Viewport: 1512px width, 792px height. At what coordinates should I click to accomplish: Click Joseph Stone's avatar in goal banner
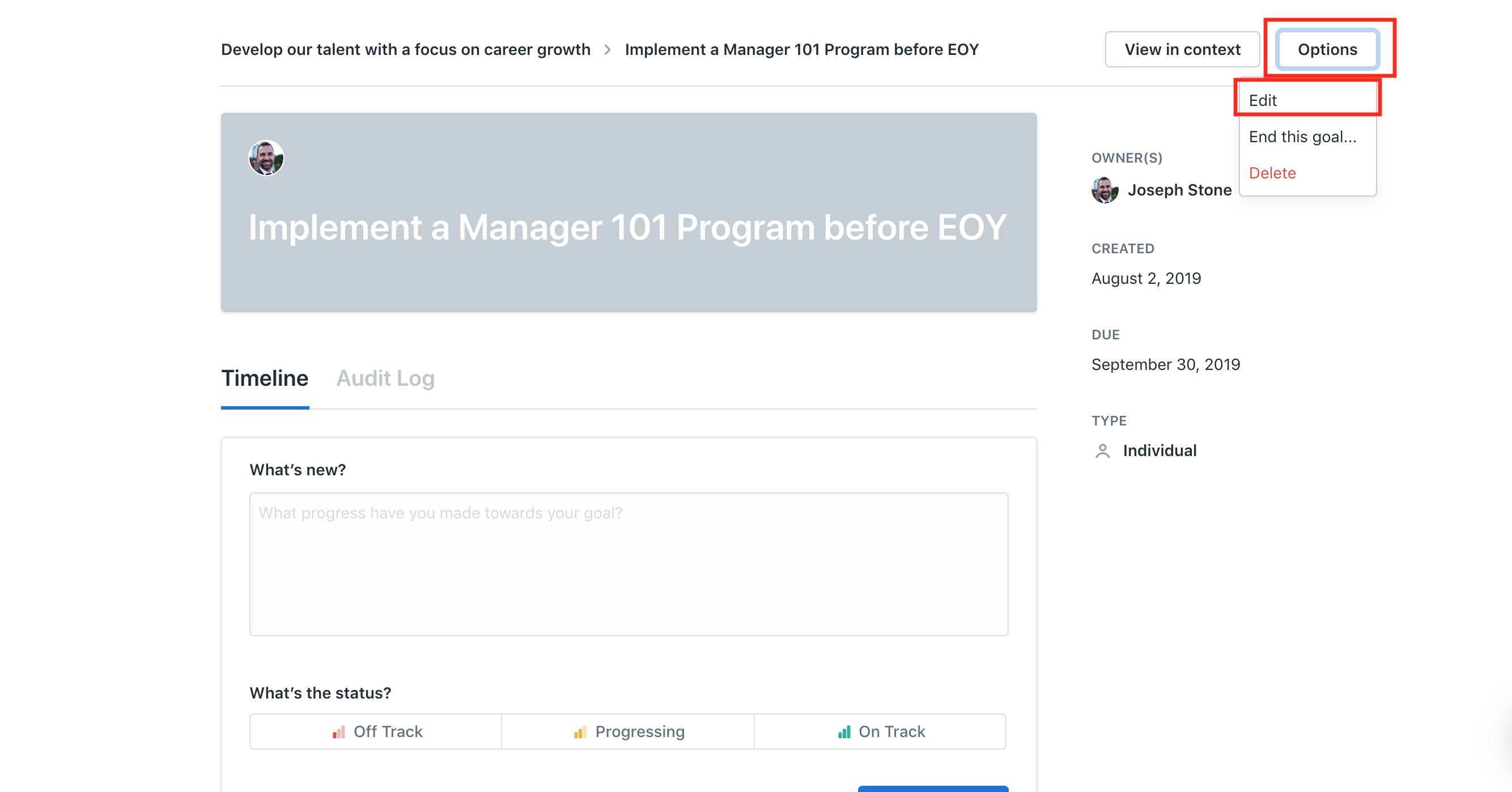(x=266, y=158)
